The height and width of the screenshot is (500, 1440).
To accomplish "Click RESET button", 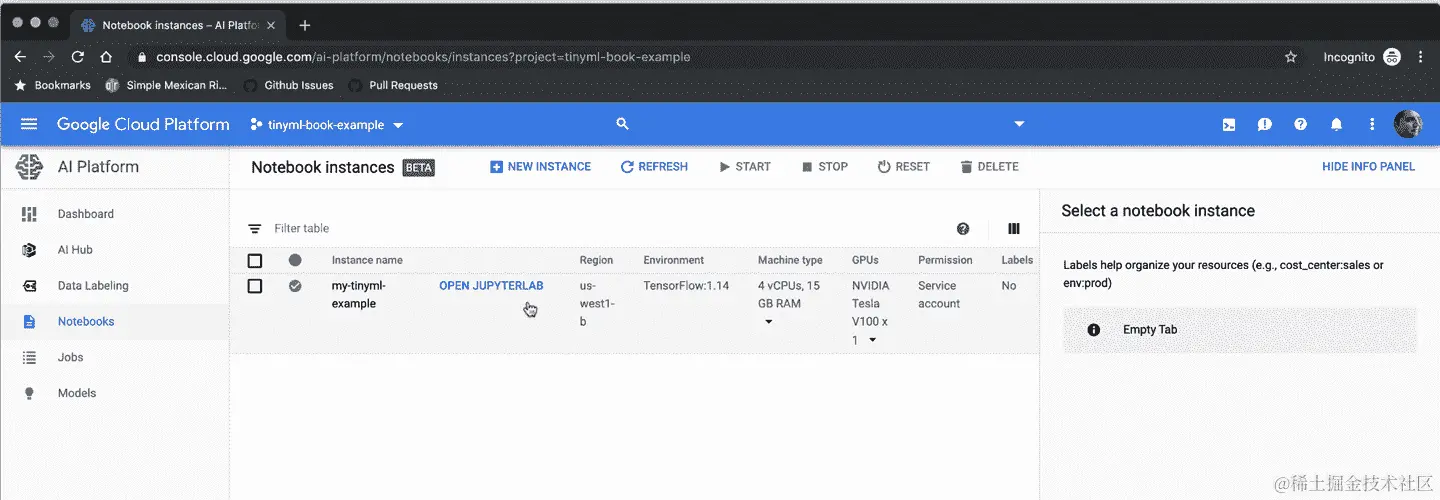I will [904, 167].
